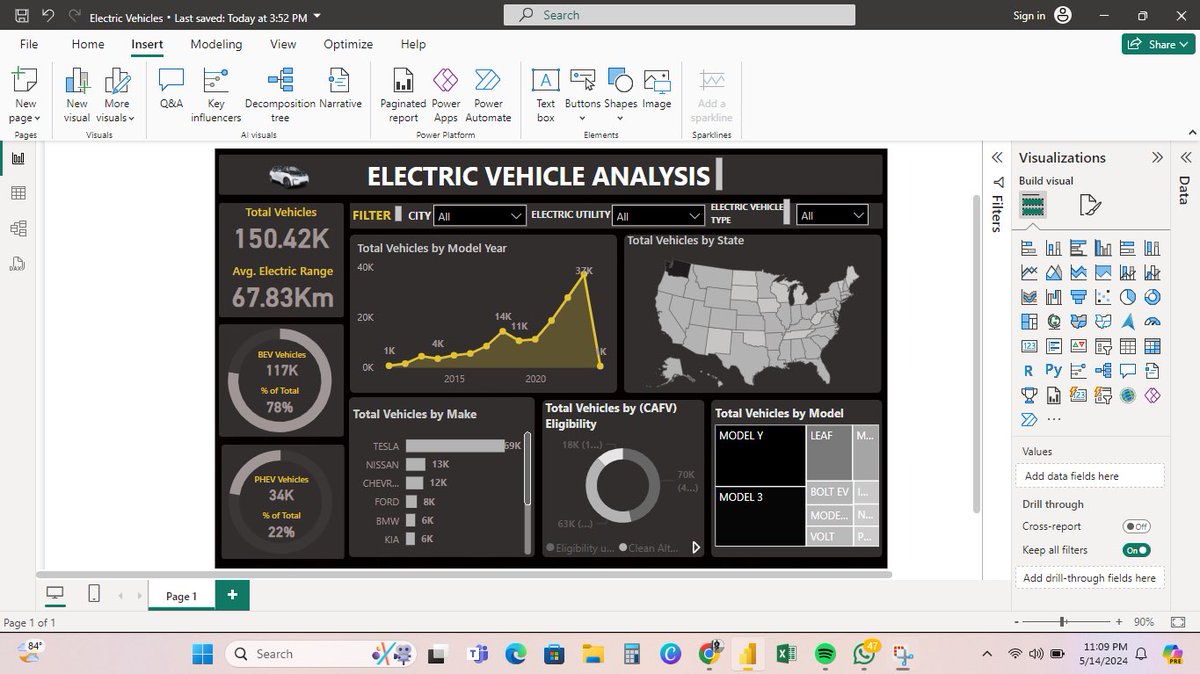This screenshot has height=674, width=1200.
Task: Click the save icon in title bar
Action: click(x=22, y=17)
